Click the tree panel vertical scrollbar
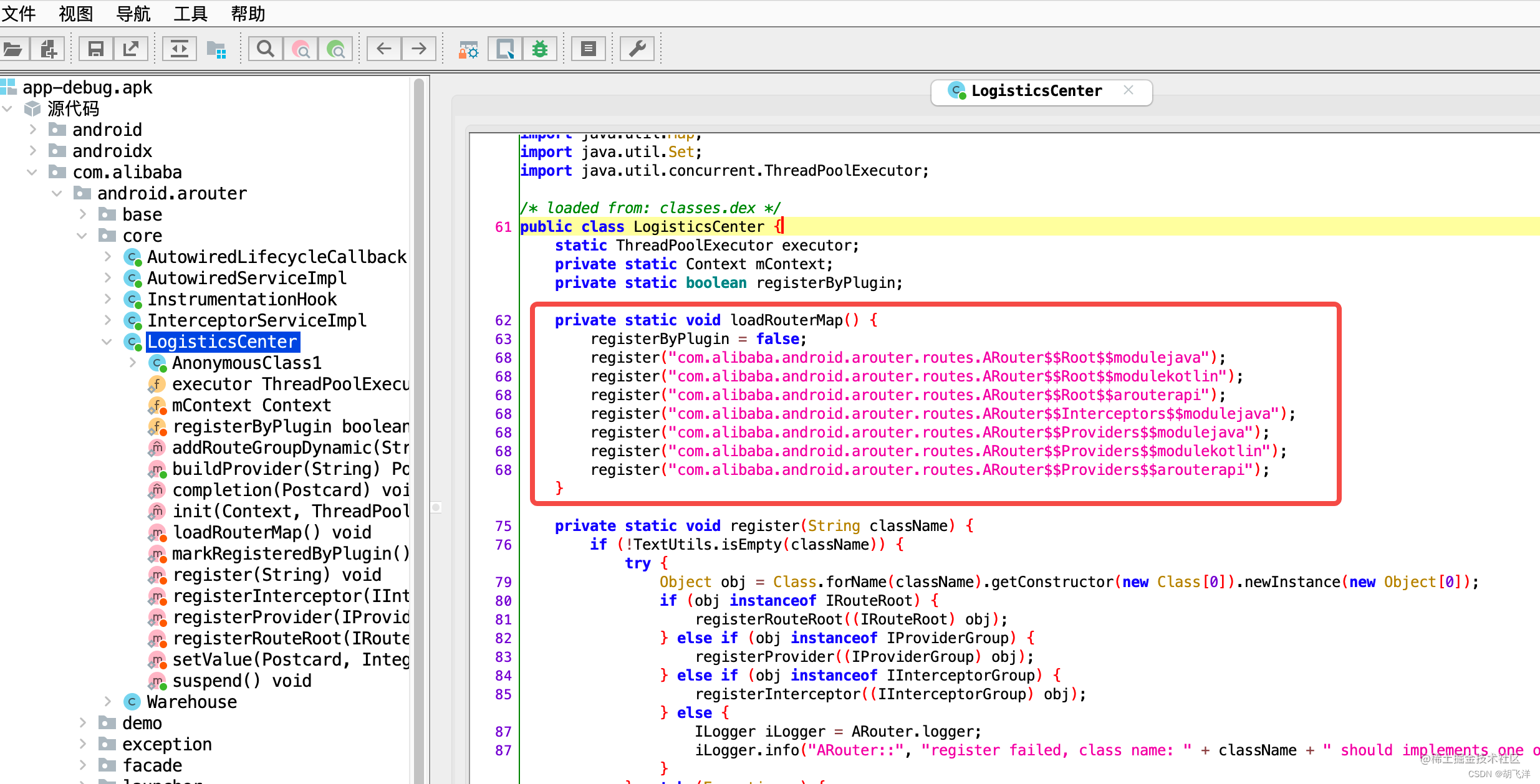 (x=419, y=430)
